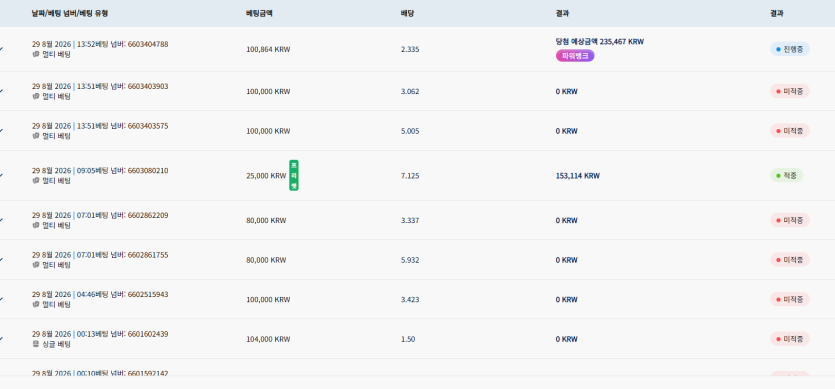Image resolution: width=835 pixels, height=389 pixels.
Task: Click multi-bet icon for bet 6602861755
Action: (x=36, y=265)
